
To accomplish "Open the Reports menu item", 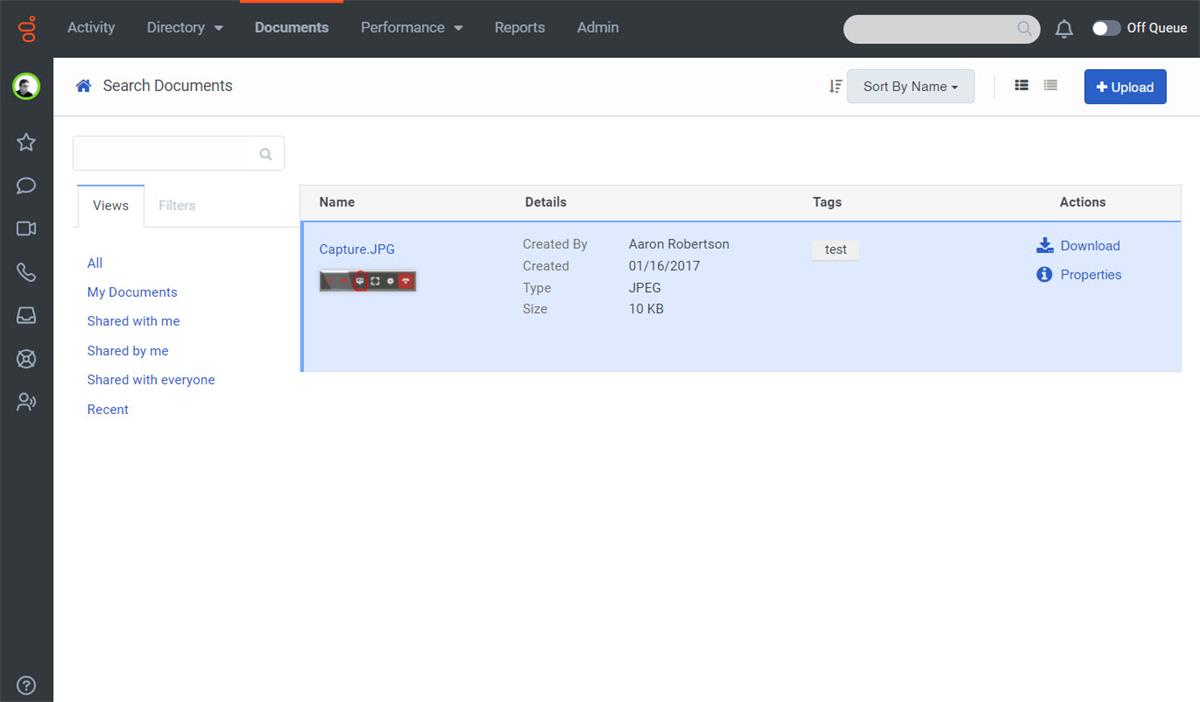I will point(519,28).
